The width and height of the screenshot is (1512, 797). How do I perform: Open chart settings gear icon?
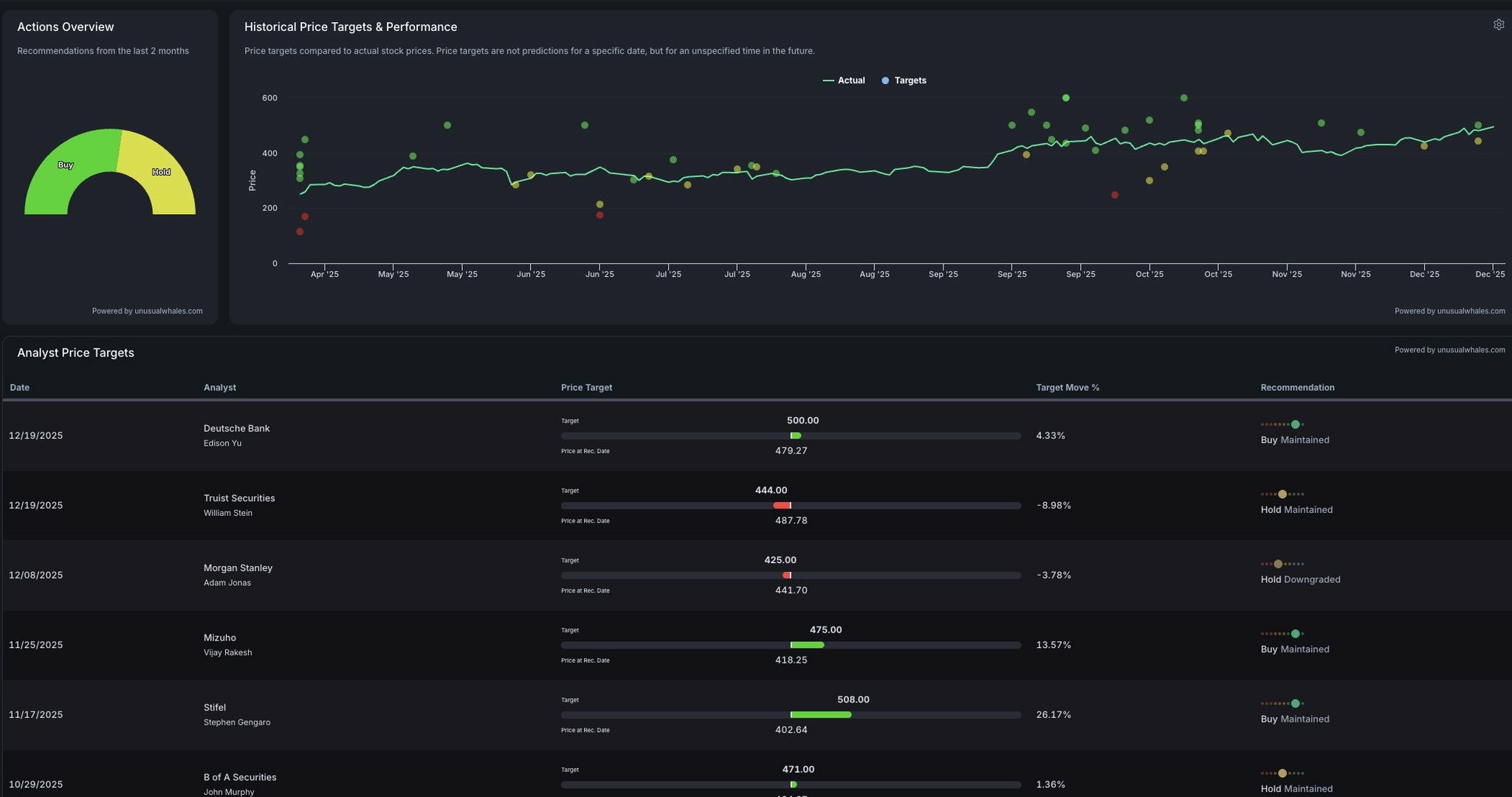click(x=1498, y=24)
